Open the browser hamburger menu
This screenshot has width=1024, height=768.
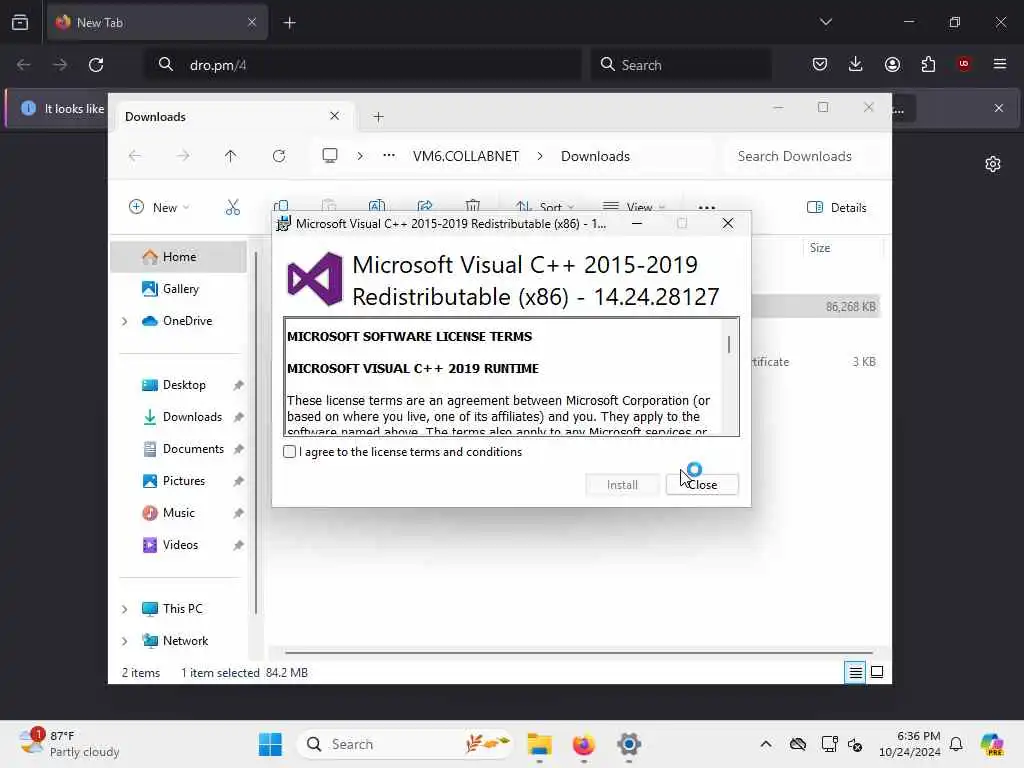coord(1000,64)
